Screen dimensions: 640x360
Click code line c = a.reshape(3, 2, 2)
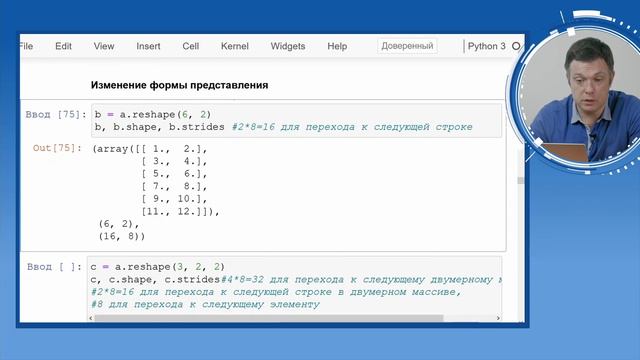click(x=158, y=267)
